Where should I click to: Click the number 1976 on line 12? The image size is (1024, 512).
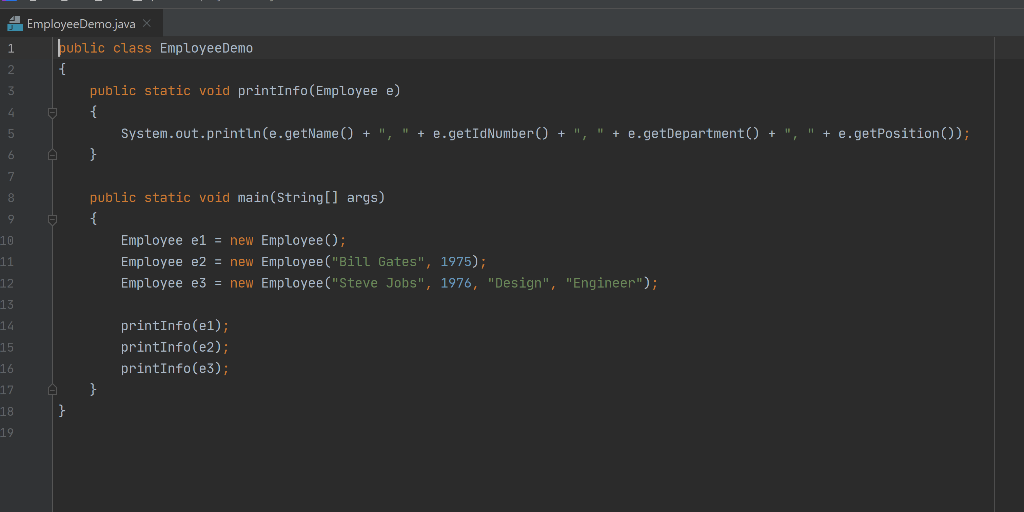456,283
